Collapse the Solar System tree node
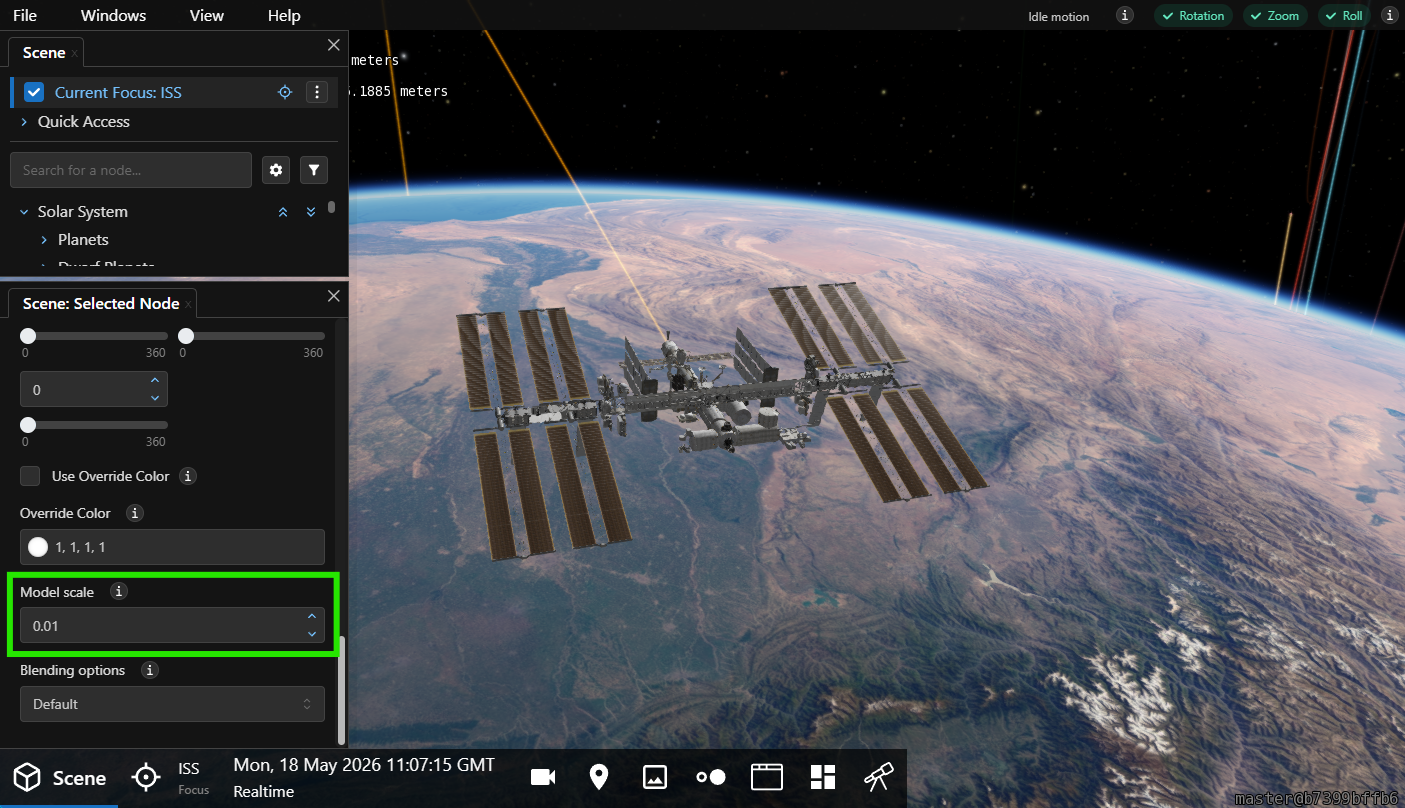The height and width of the screenshot is (808, 1405). pos(24,211)
